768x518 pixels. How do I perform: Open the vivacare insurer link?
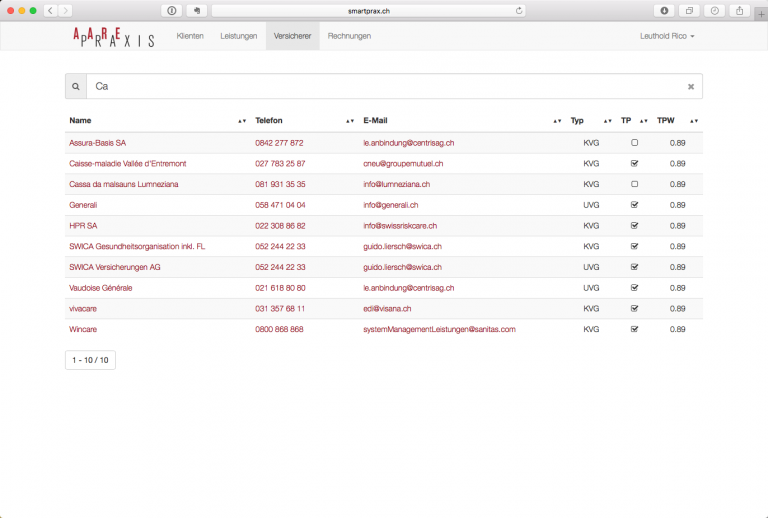(83, 308)
